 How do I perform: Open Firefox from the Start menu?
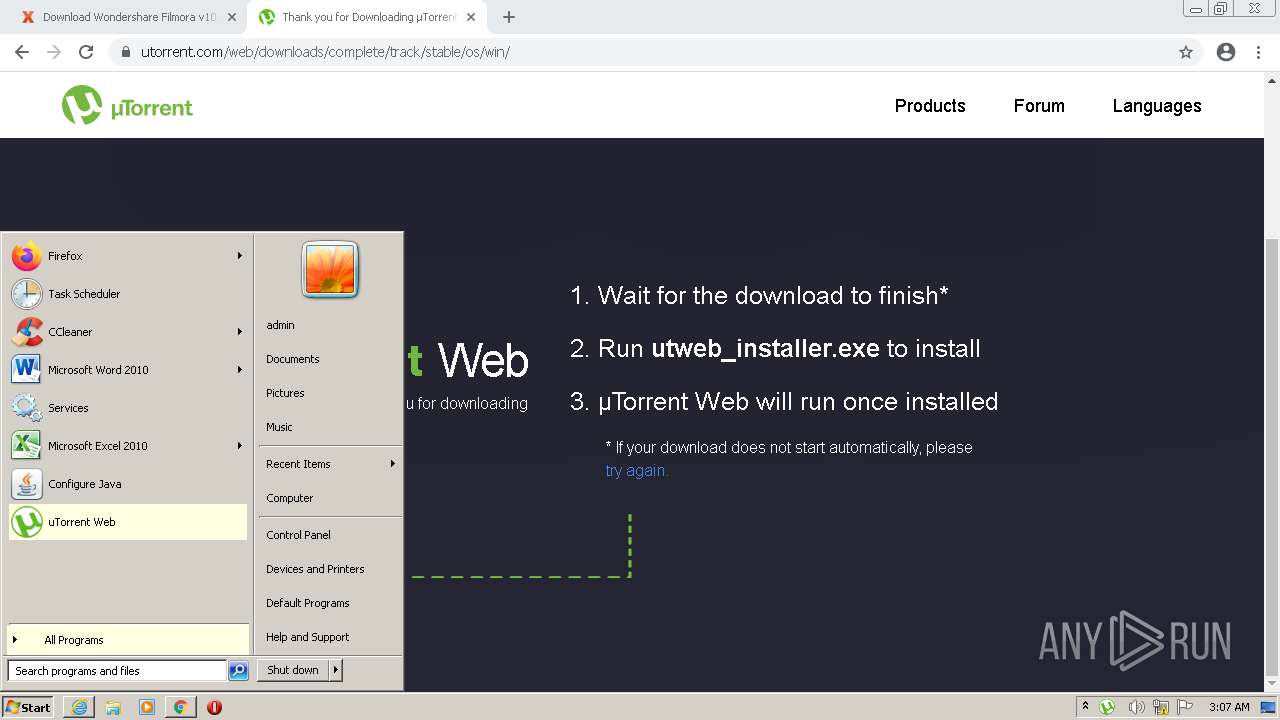(x=127, y=256)
